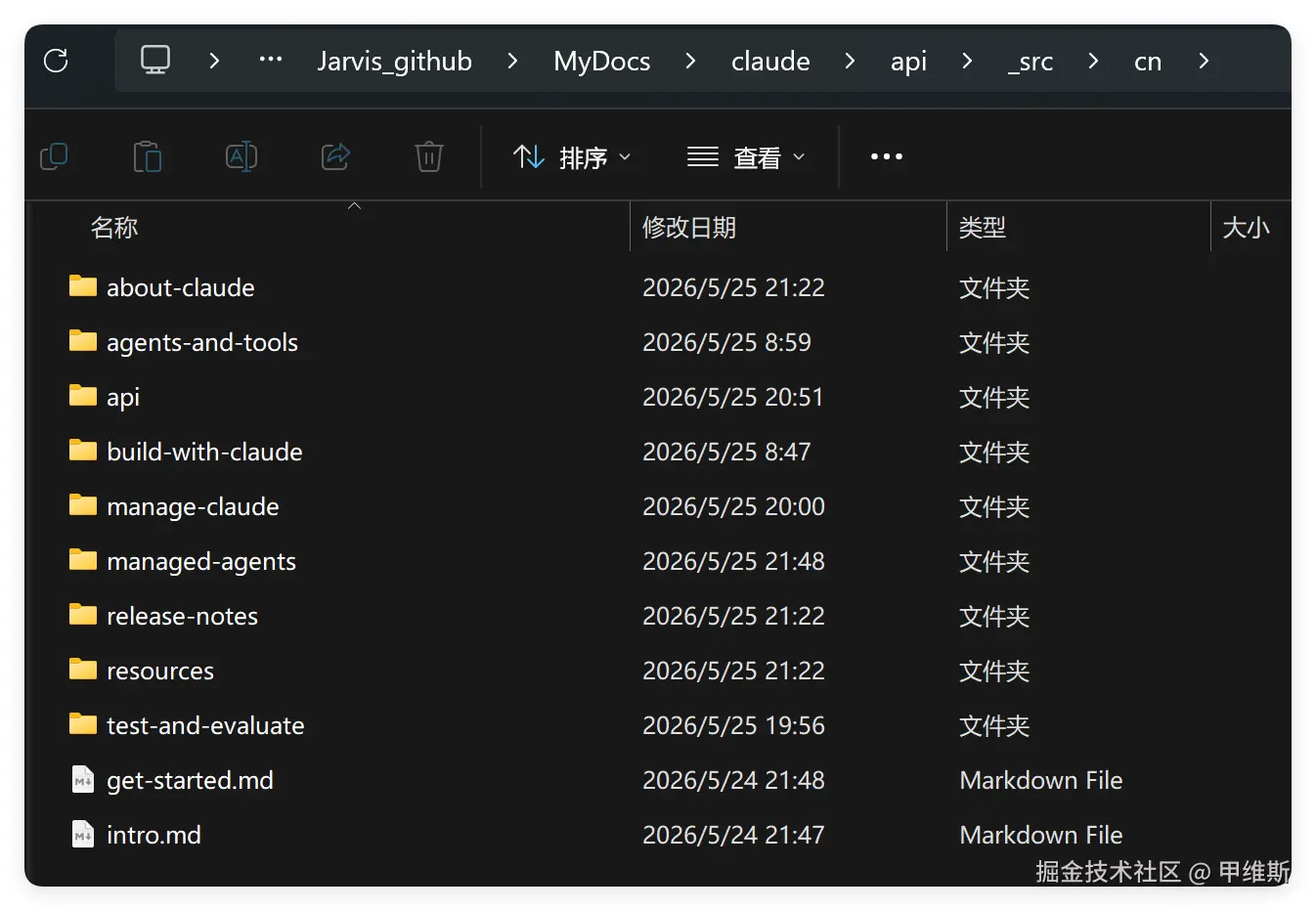This screenshot has height=911, width=1316.
Task: Click the intro.md markdown file icon
Action: coord(83,835)
